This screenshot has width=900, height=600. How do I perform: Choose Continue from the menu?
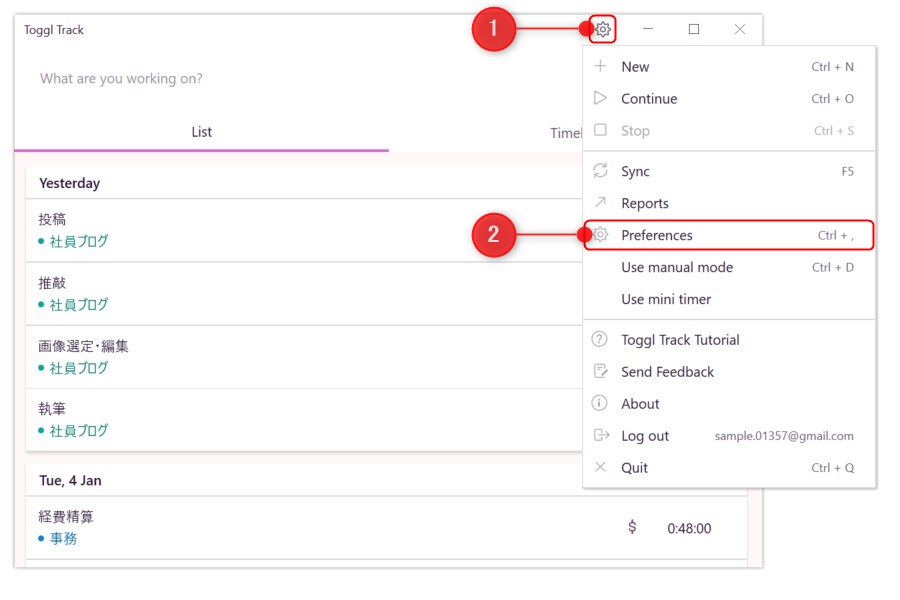tap(729, 99)
